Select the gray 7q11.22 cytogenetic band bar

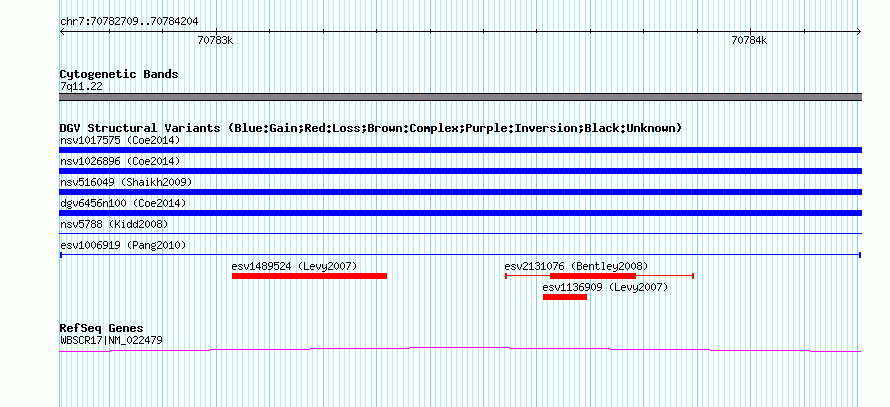(x=460, y=97)
